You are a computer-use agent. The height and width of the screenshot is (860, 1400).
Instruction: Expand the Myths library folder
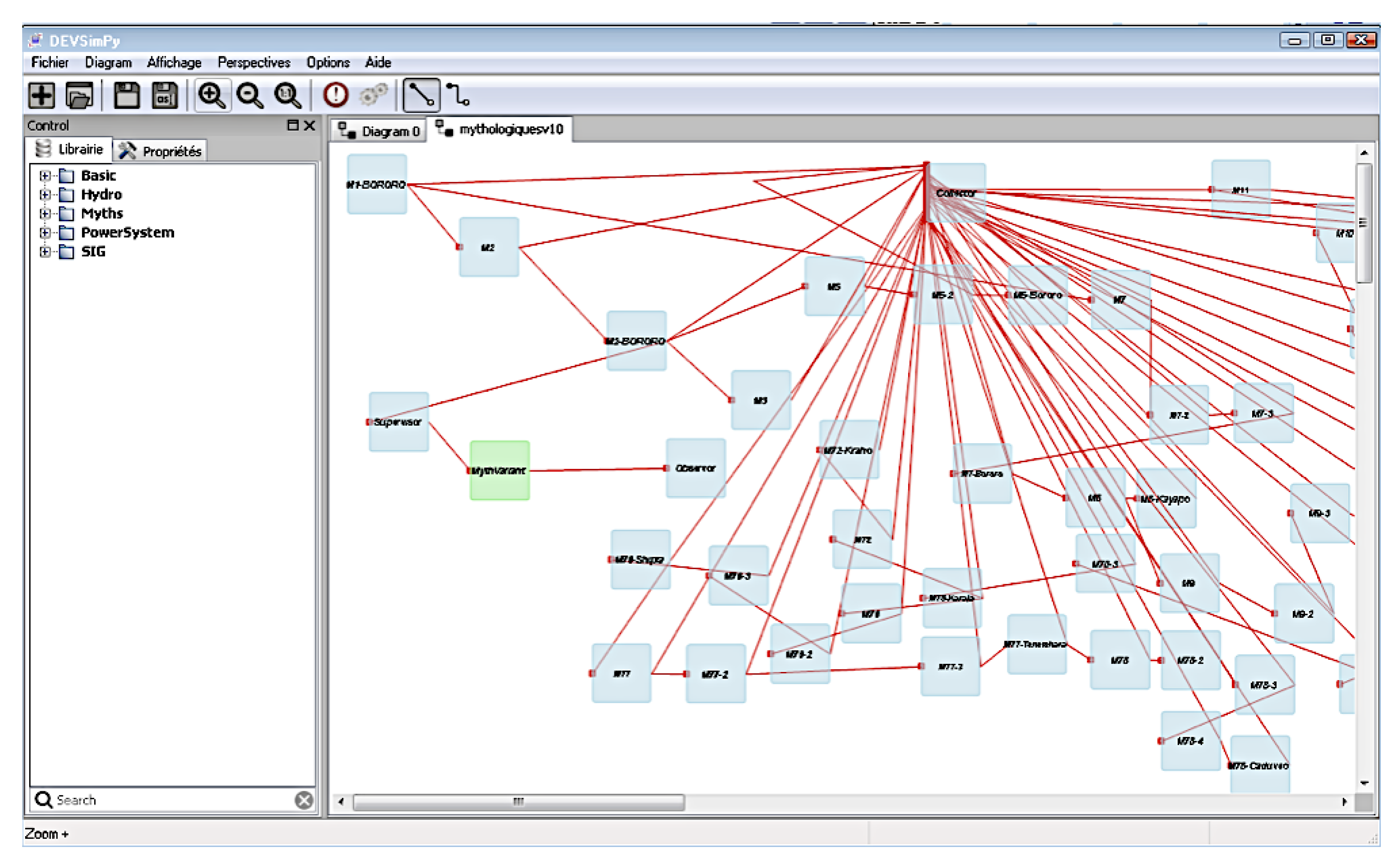click(x=45, y=214)
